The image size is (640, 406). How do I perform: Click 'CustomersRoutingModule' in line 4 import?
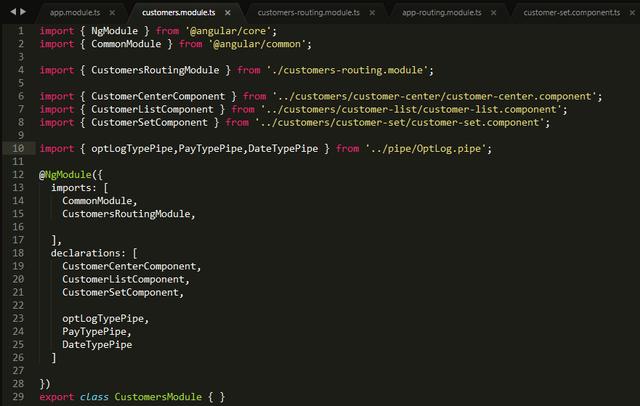coord(155,70)
